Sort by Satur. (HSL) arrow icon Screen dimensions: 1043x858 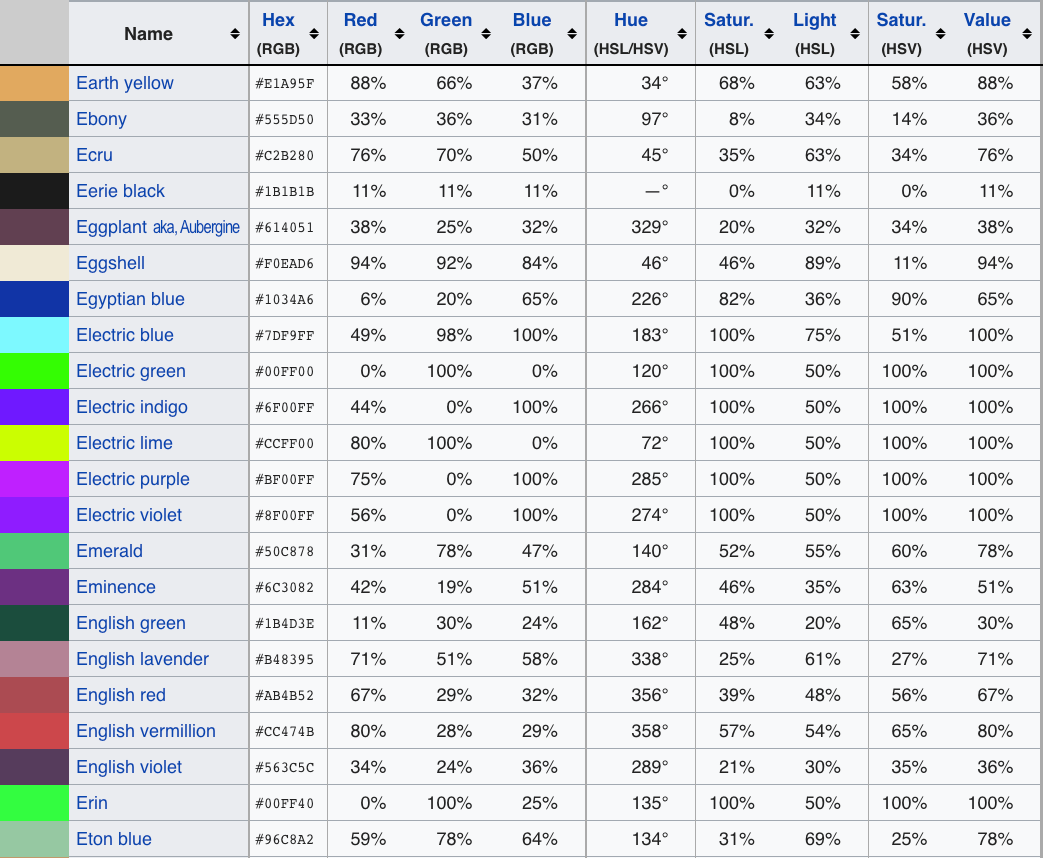tap(768, 34)
